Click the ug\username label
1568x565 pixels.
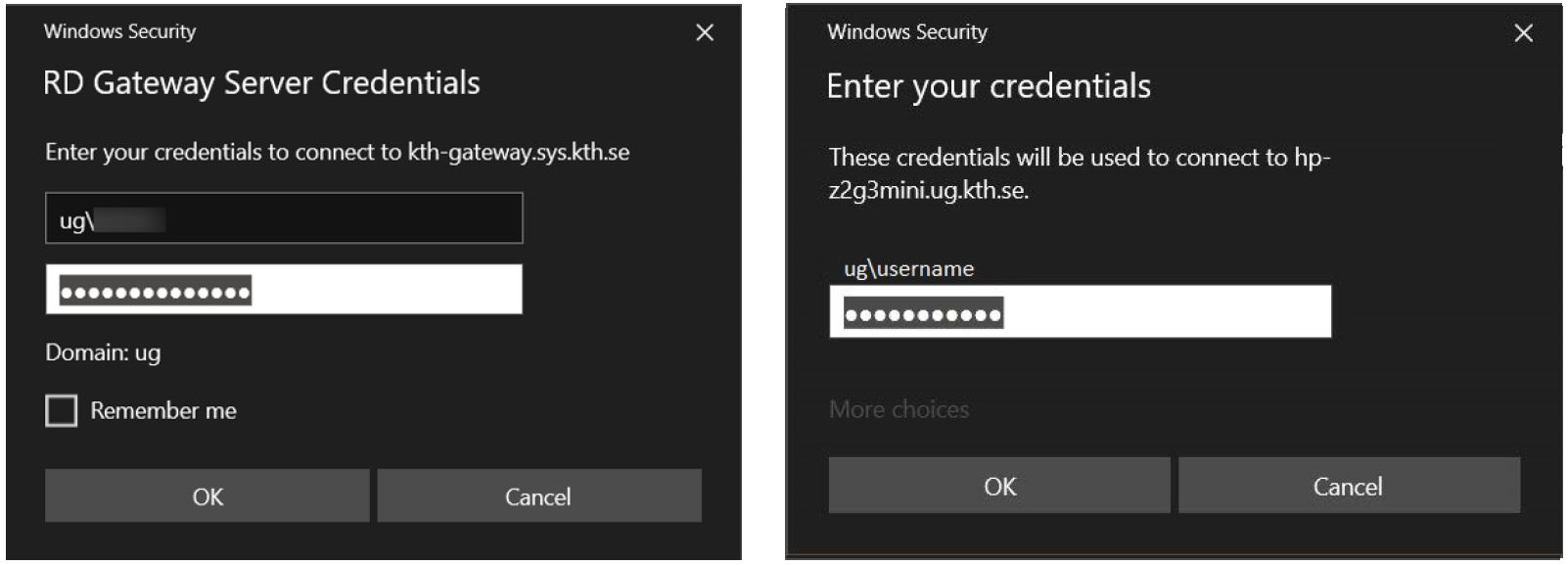(x=908, y=269)
